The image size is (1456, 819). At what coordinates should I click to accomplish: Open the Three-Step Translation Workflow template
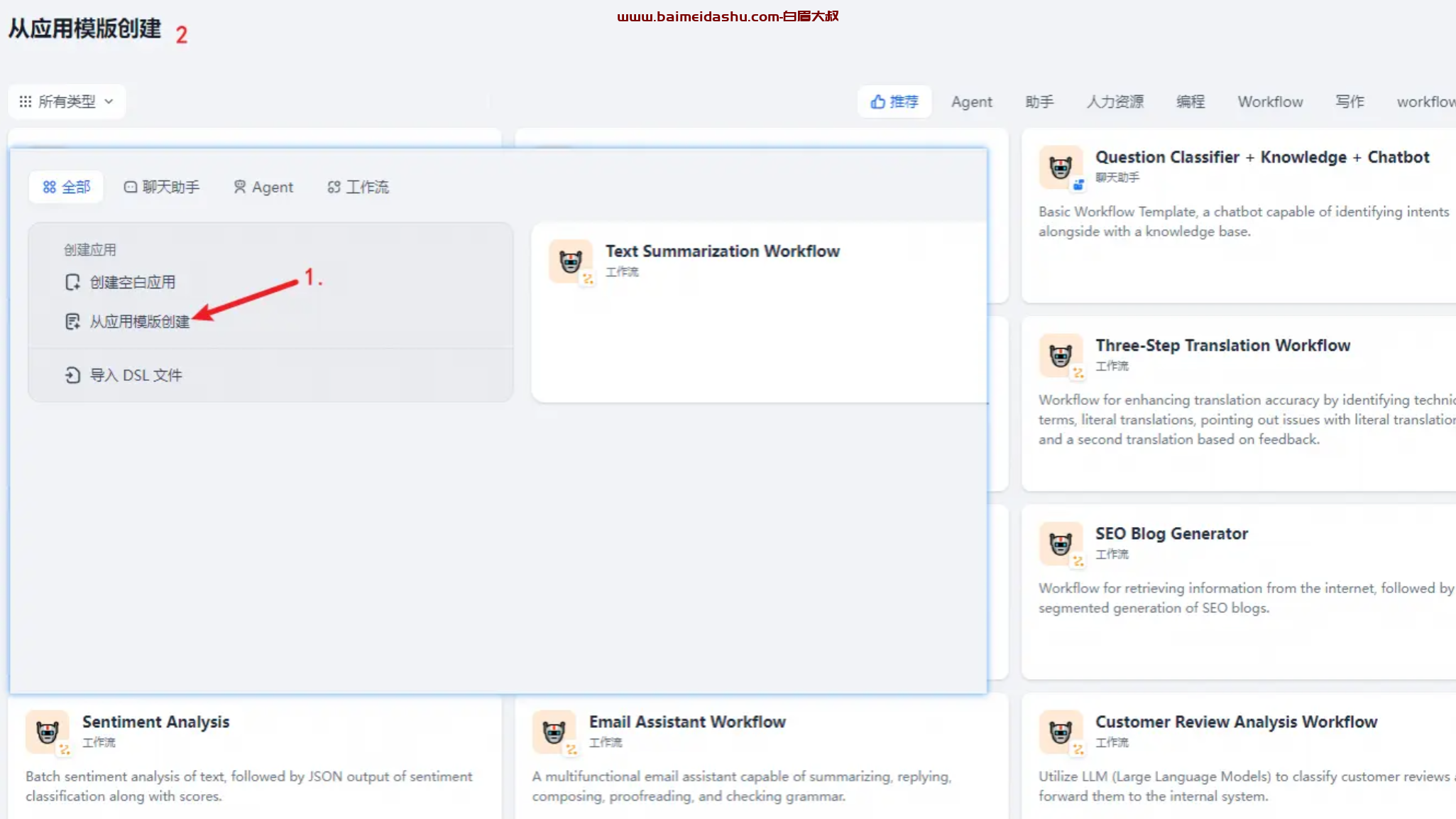[x=1239, y=403]
